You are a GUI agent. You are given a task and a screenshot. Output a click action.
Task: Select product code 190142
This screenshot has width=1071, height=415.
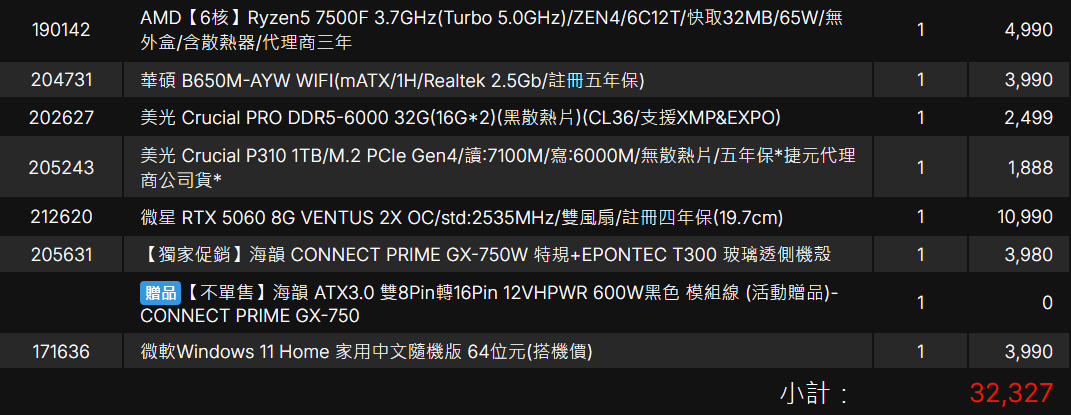coord(61,30)
